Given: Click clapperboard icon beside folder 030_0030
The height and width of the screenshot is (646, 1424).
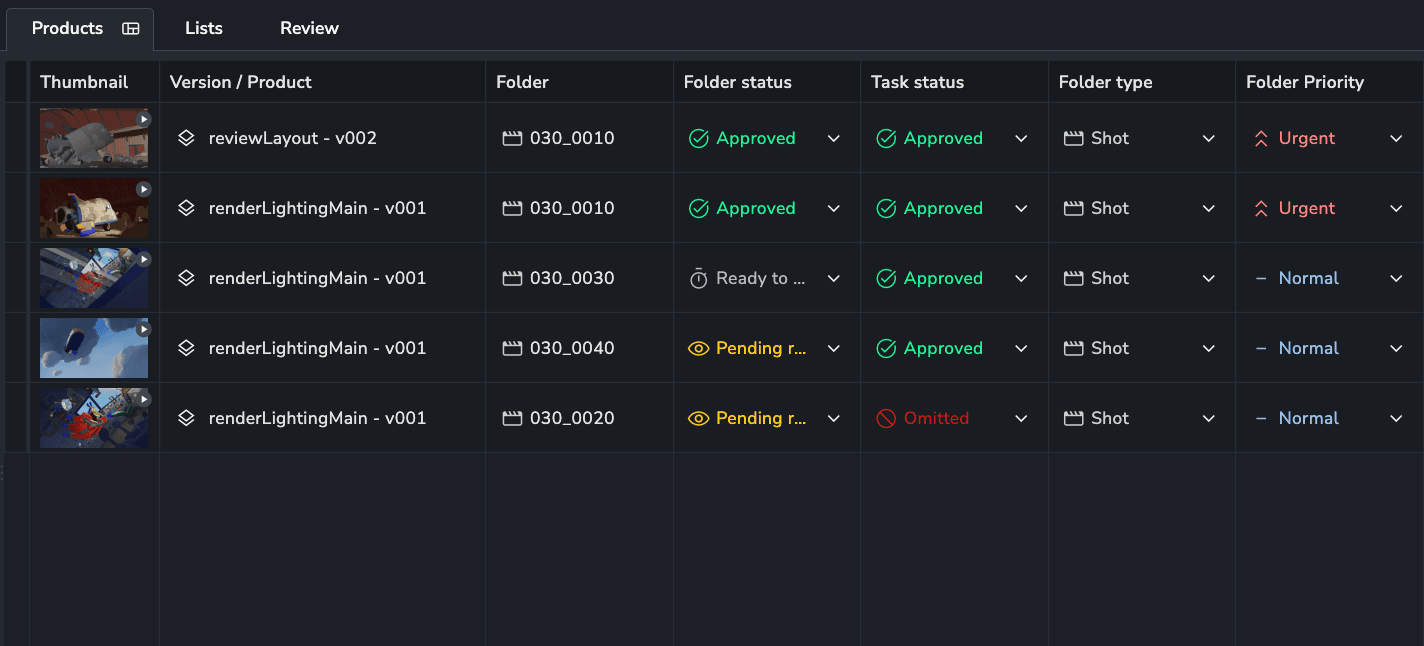Looking at the screenshot, I should pyautogui.click(x=512, y=278).
